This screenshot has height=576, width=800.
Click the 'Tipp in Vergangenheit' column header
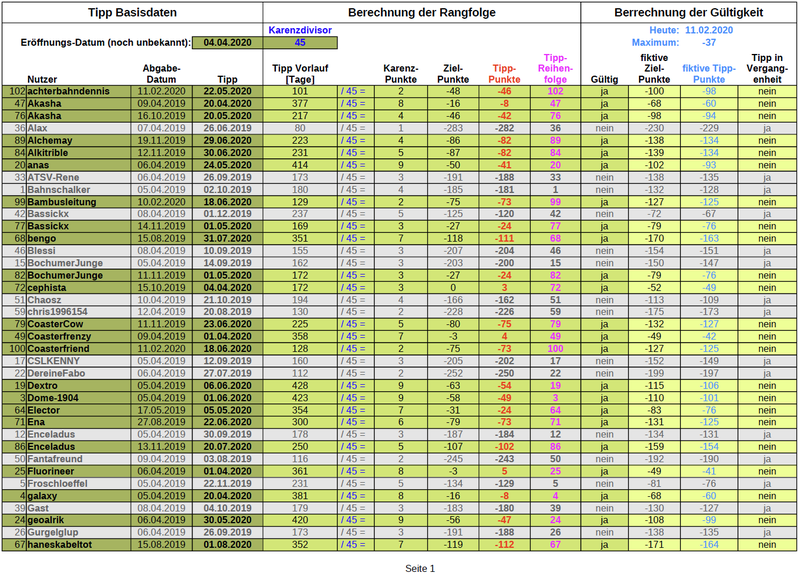(767, 68)
